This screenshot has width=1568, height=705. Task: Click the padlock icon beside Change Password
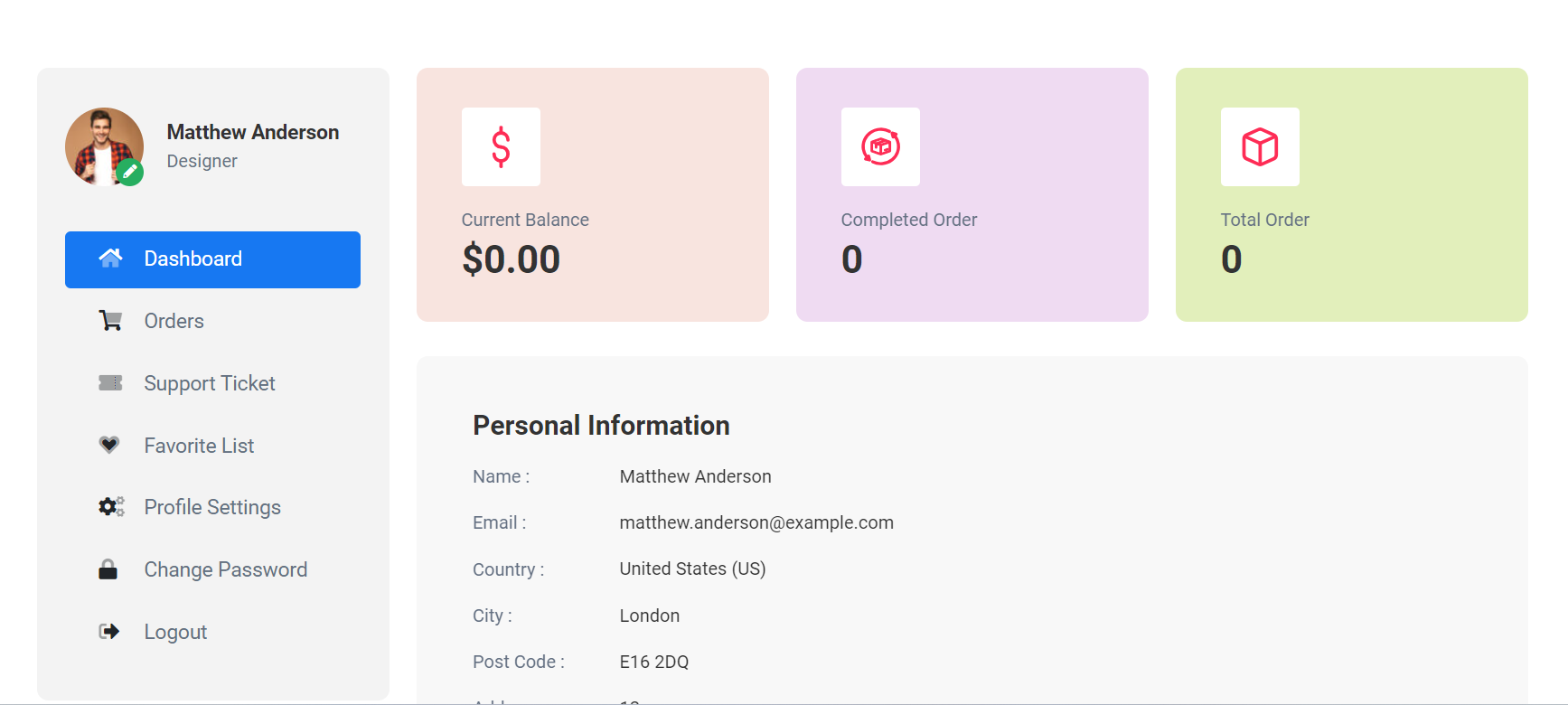pos(108,569)
